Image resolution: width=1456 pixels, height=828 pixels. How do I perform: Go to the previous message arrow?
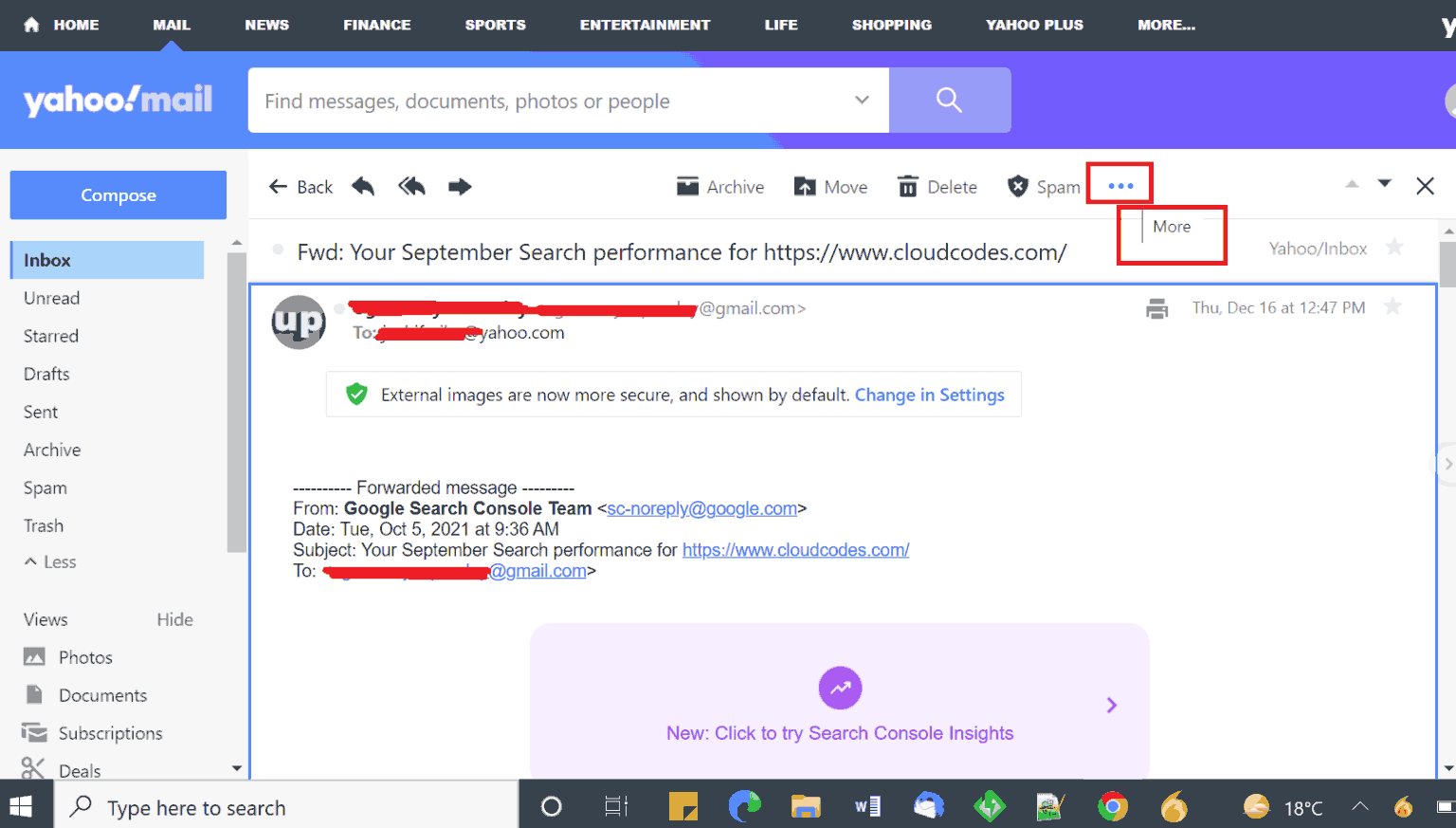pyautogui.click(x=1352, y=184)
